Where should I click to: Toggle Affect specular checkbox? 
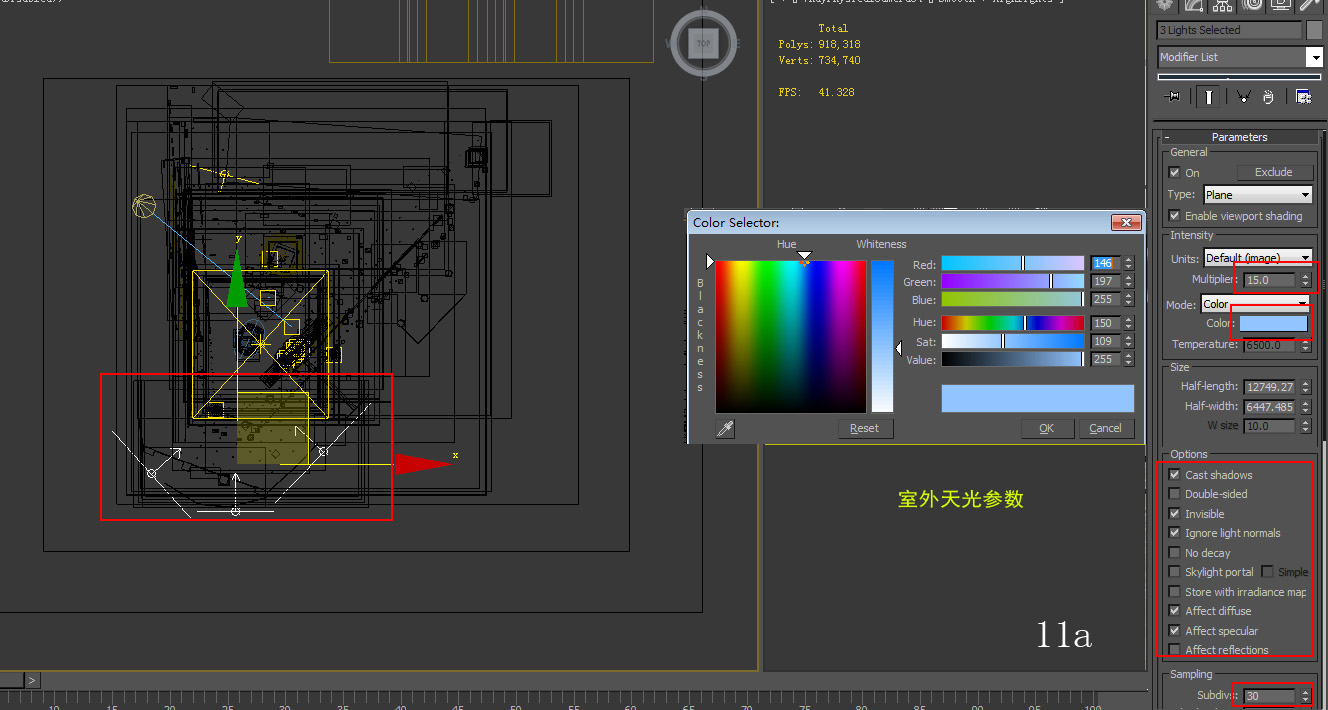point(1175,631)
